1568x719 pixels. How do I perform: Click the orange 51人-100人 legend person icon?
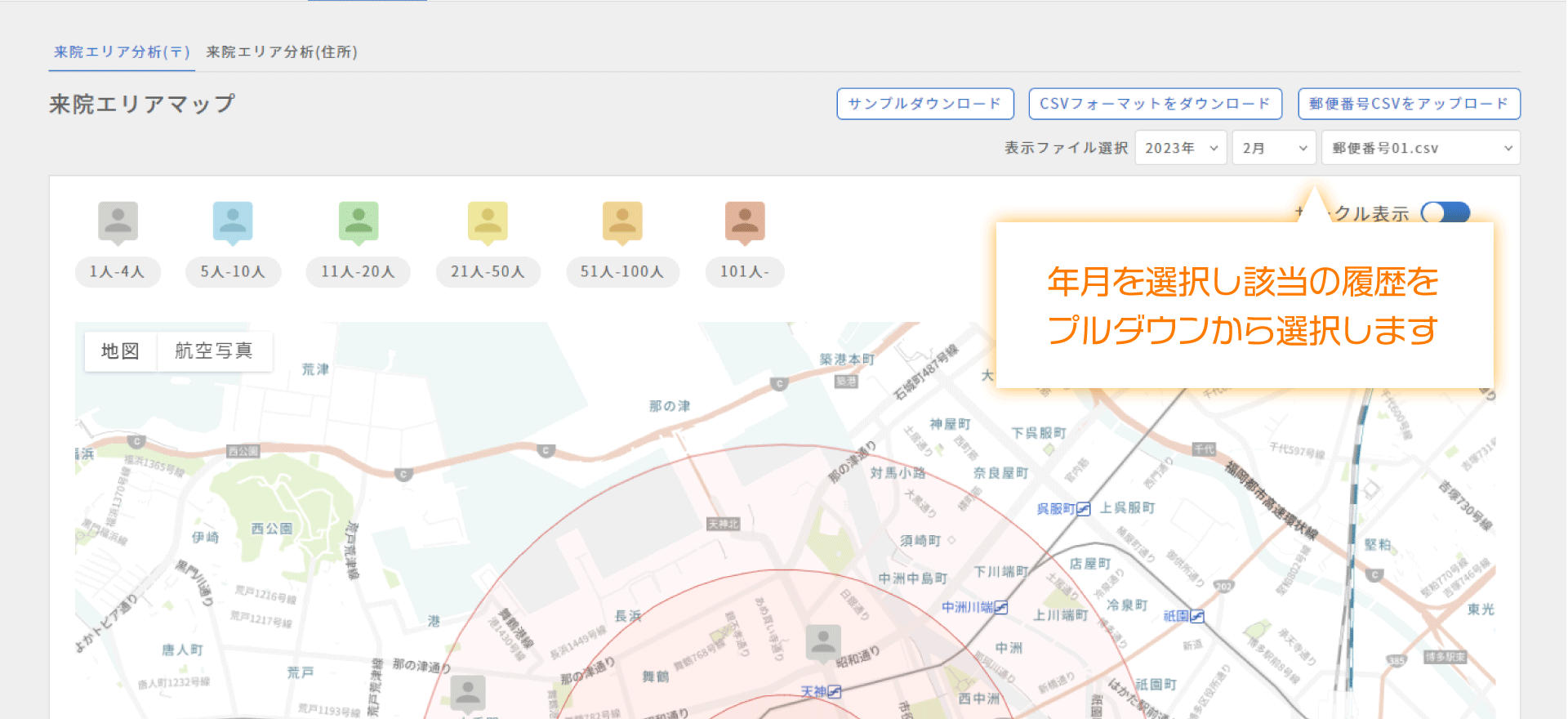click(622, 222)
